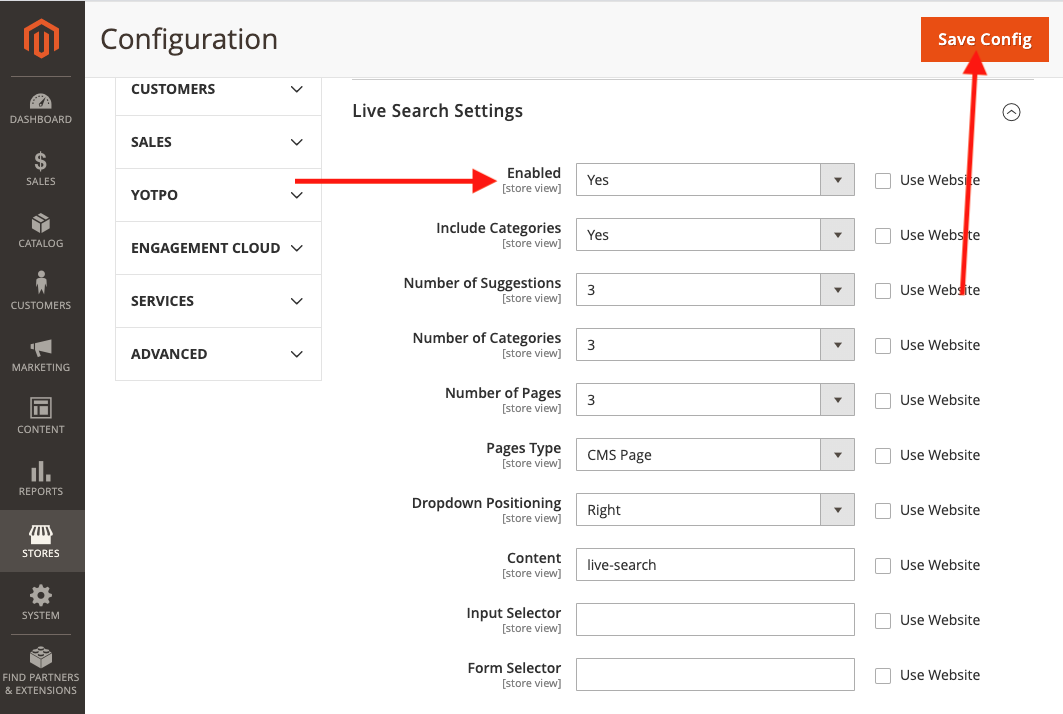
Task: Click the Input Selector text field
Action: pyautogui.click(x=715, y=620)
